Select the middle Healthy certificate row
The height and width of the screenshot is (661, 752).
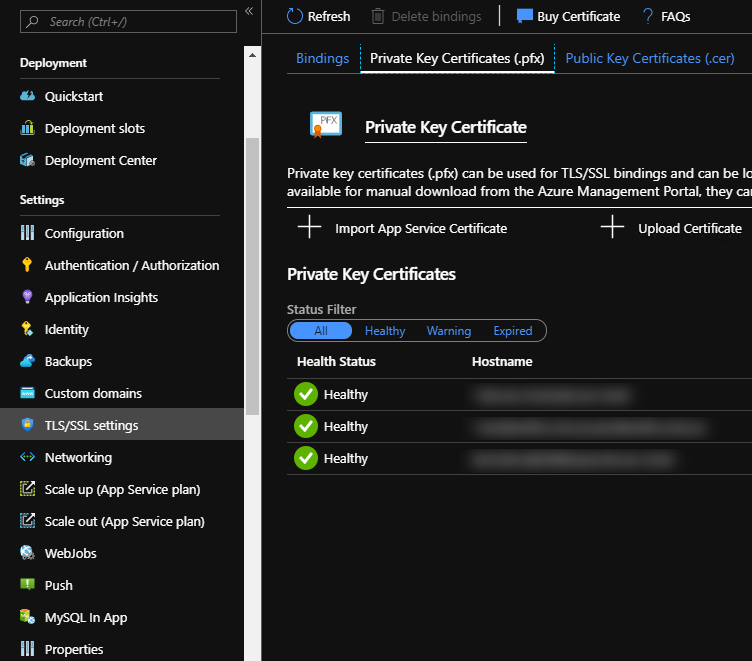(519, 426)
